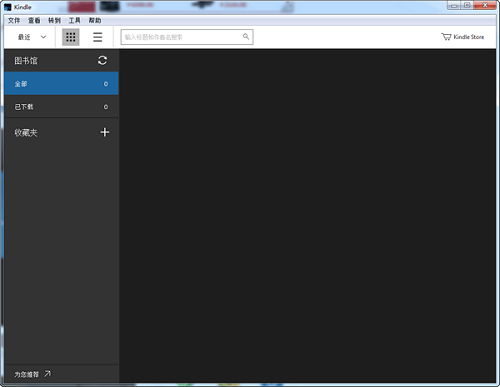500x387 pixels.
Task: Open the 文件 menu
Action: point(14,21)
